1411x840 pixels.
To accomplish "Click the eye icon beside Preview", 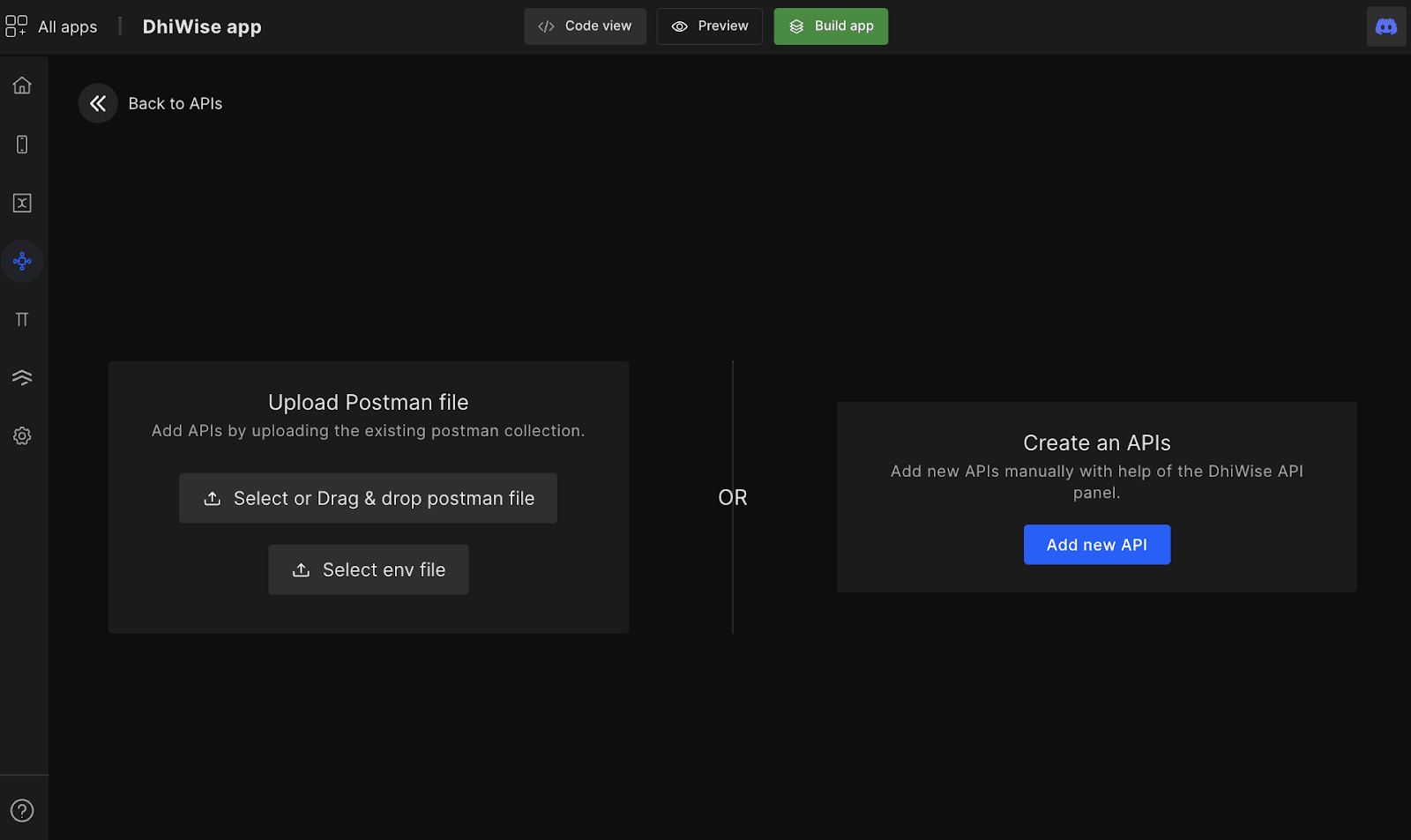I will [678, 26].
